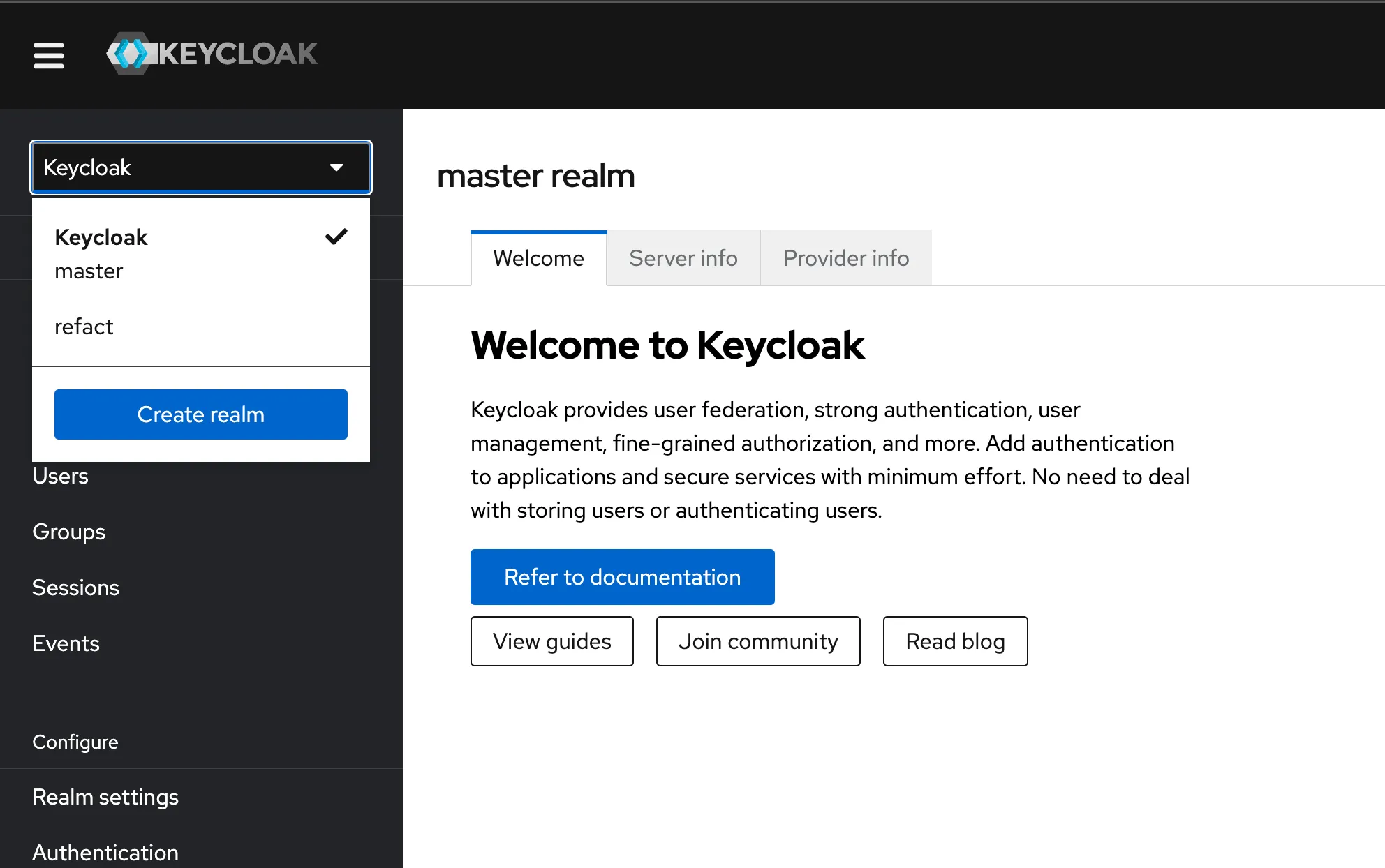Click Refer to documentation
This screenshot has width=1385, height=868.
point(622,577)
